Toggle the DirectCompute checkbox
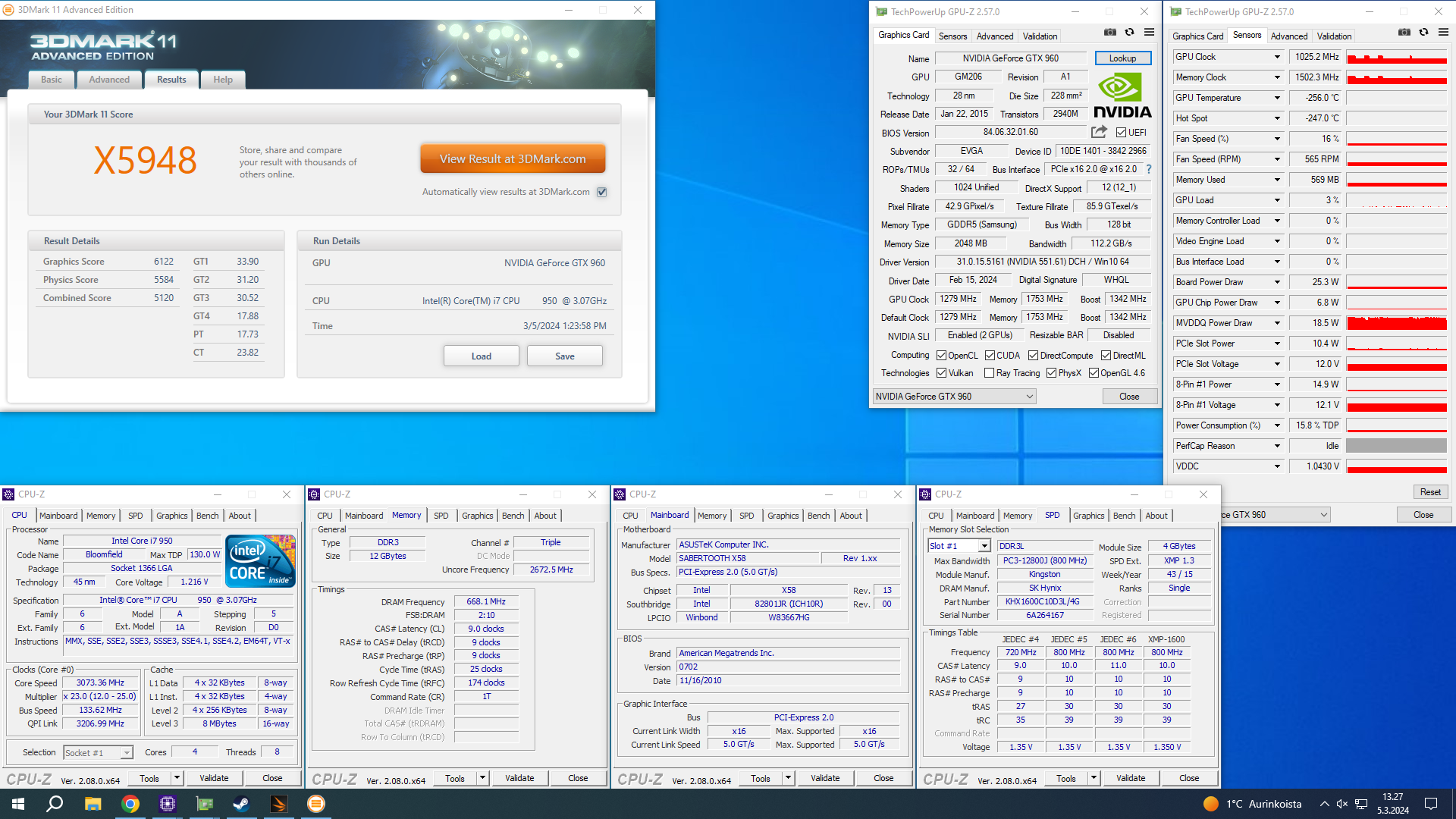Image resolution: width=1456 pixels, height=819 pixels. (x=1033, y=356)
